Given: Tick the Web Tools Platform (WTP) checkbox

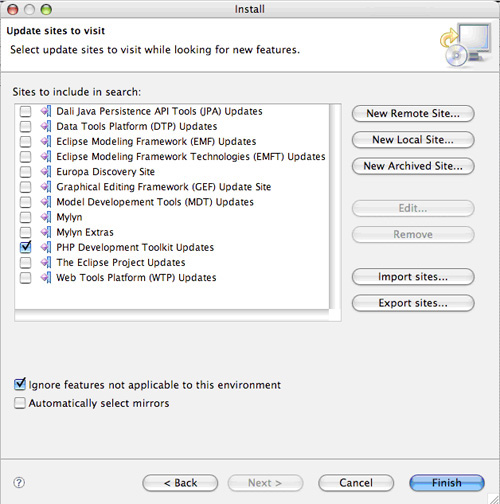Looking at the screenshot, I should (x=25, y=277).
